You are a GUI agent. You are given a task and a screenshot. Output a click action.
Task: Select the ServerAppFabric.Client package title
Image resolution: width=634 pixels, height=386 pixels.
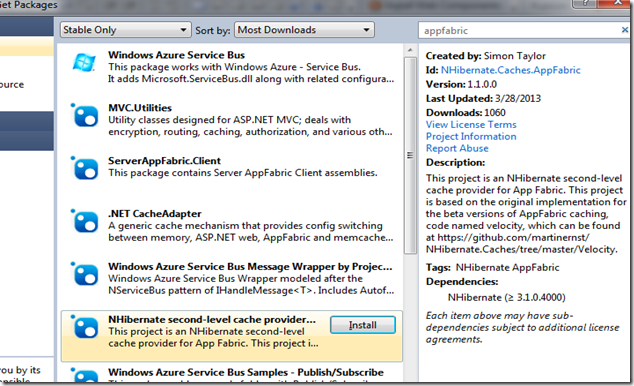(x=164, y=161)
